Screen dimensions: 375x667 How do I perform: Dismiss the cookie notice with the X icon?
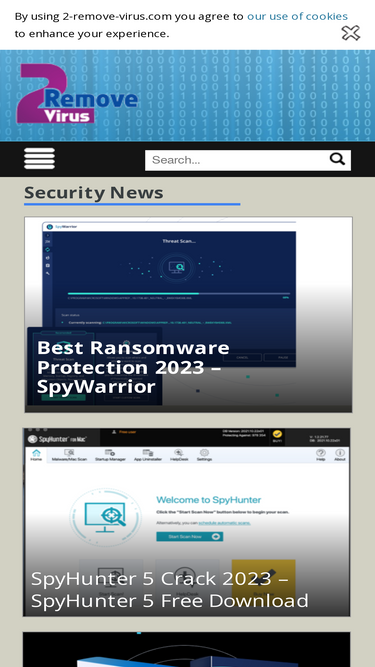(351, 33)
